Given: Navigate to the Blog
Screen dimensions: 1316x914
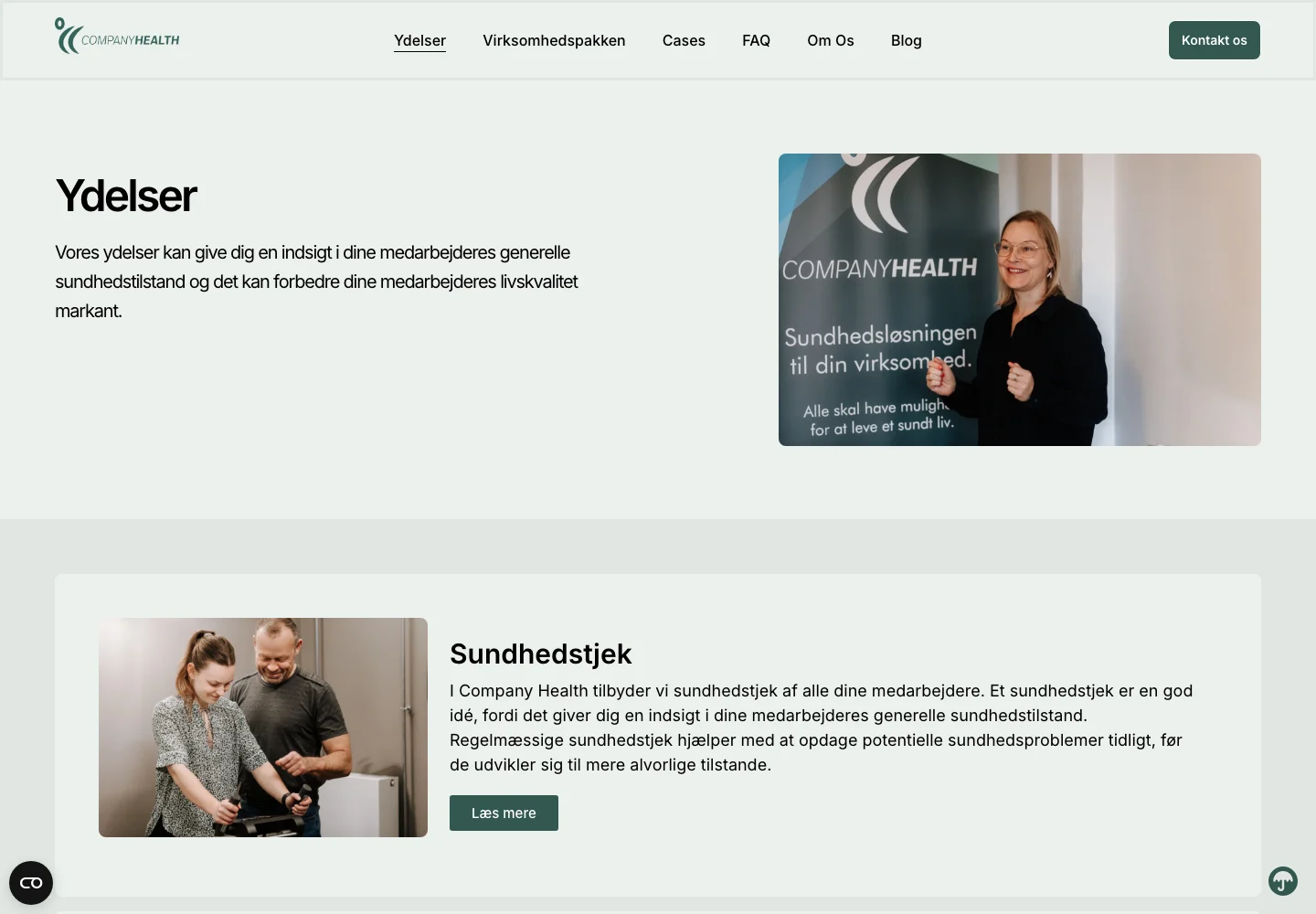Looking at the screenshot, I should (907, 40).
